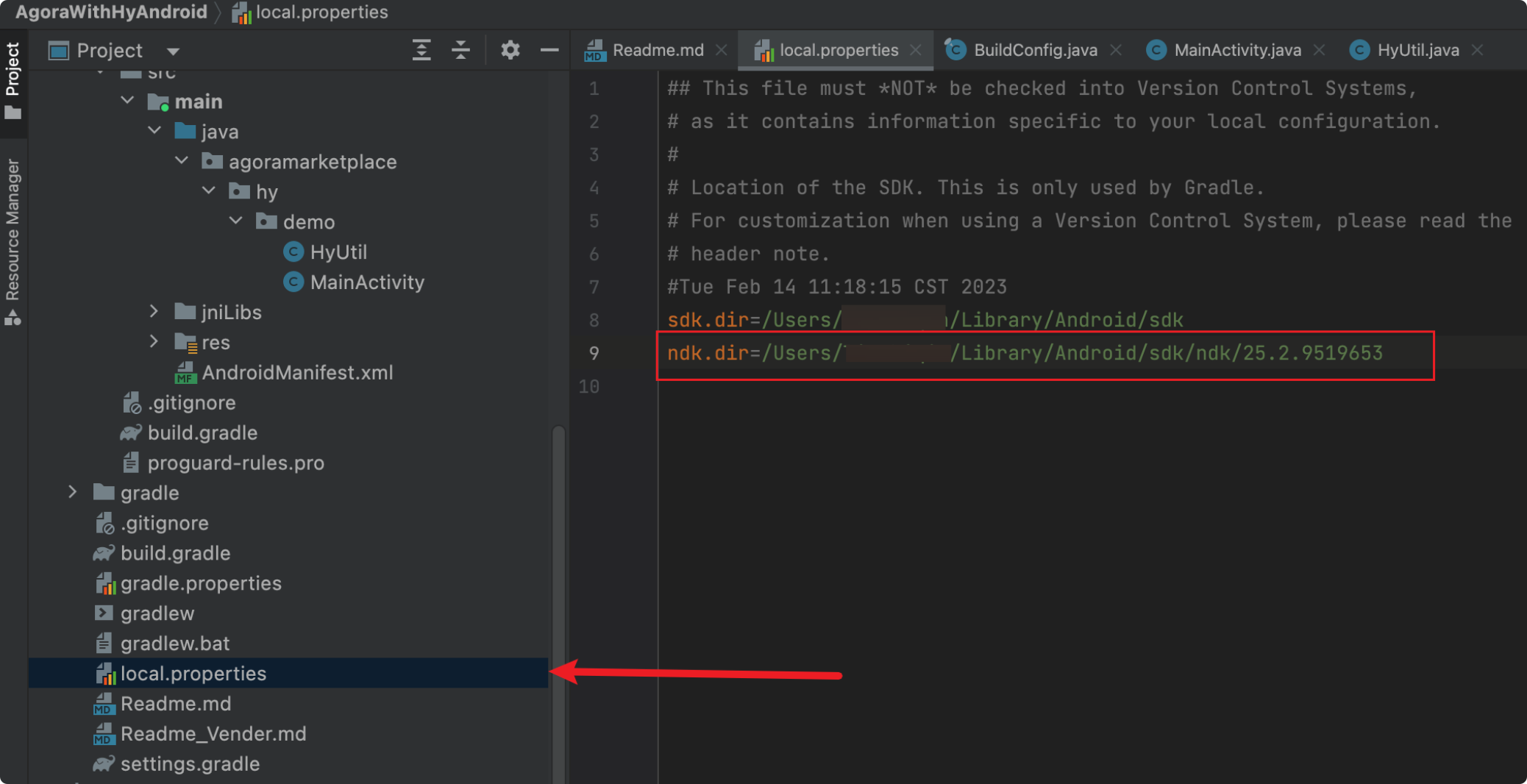This screenshot has width=1527, height=784.
Task: Select the jniLibs folder
Action: [232, 313]
